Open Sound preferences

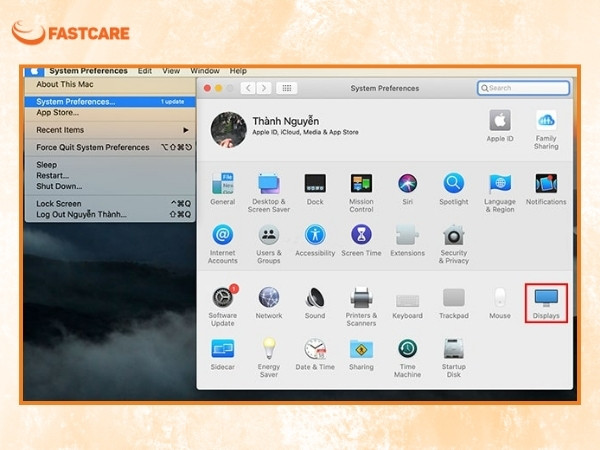tap(315, 303)
